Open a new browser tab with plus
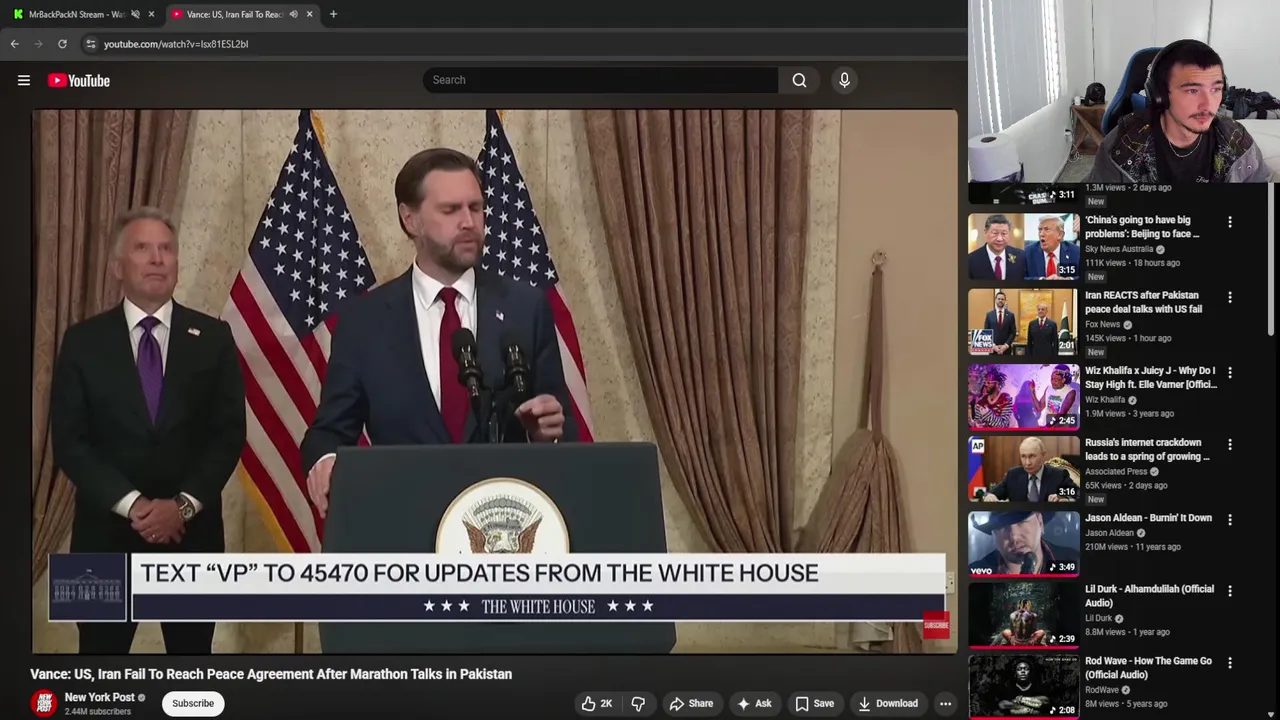 pos(333,14)
